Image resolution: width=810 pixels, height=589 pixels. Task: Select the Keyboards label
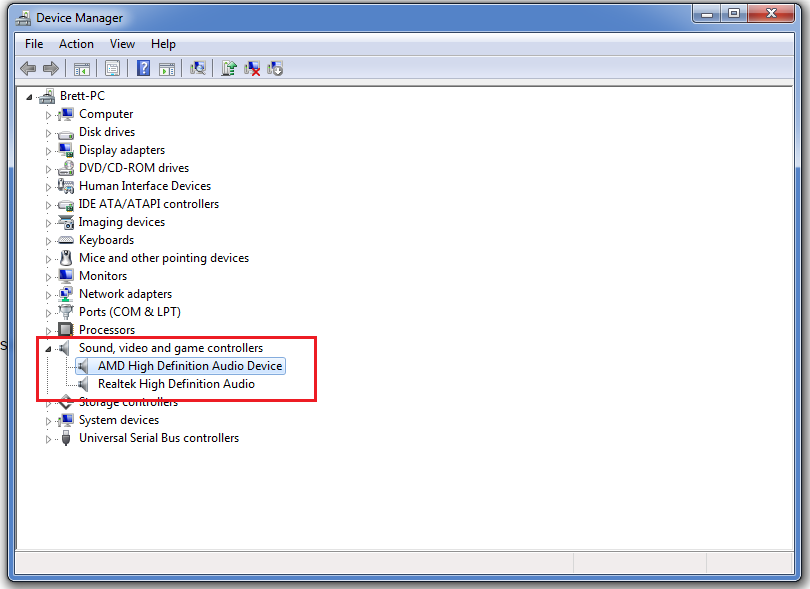coord(106,240)
